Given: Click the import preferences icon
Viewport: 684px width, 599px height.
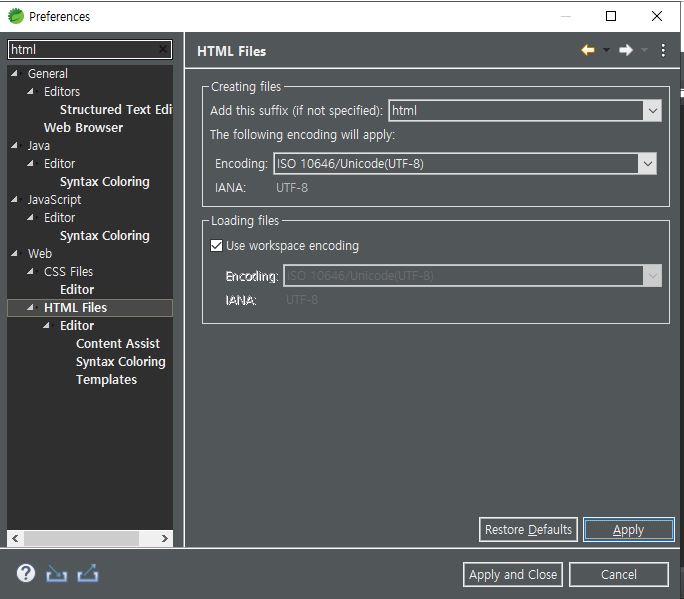Looking at the screenshot, I should pos(57,573).
